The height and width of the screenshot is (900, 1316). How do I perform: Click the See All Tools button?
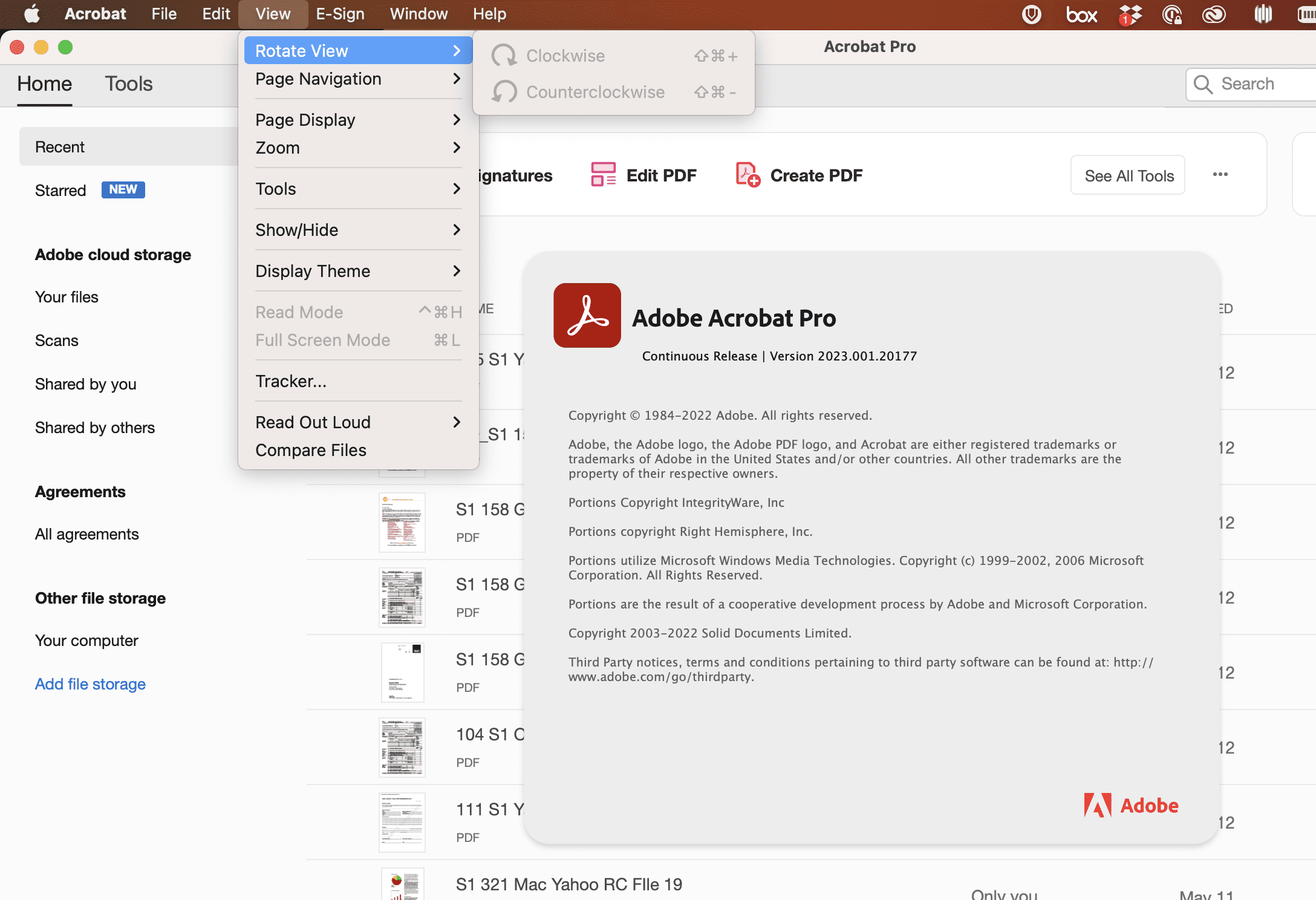click(x=1127, y=175)
